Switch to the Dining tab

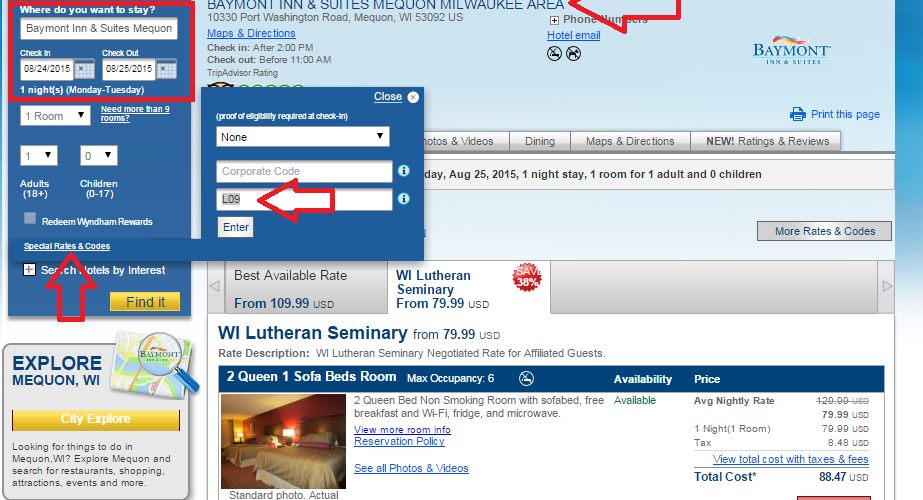point(540,141)
